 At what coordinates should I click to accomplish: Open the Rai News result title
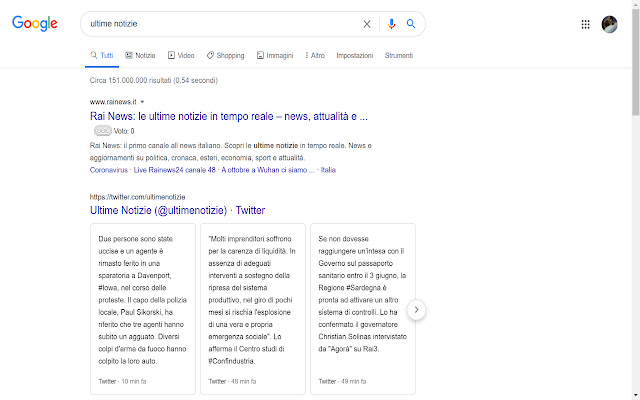pyautogui.click(x=229, y=116)
